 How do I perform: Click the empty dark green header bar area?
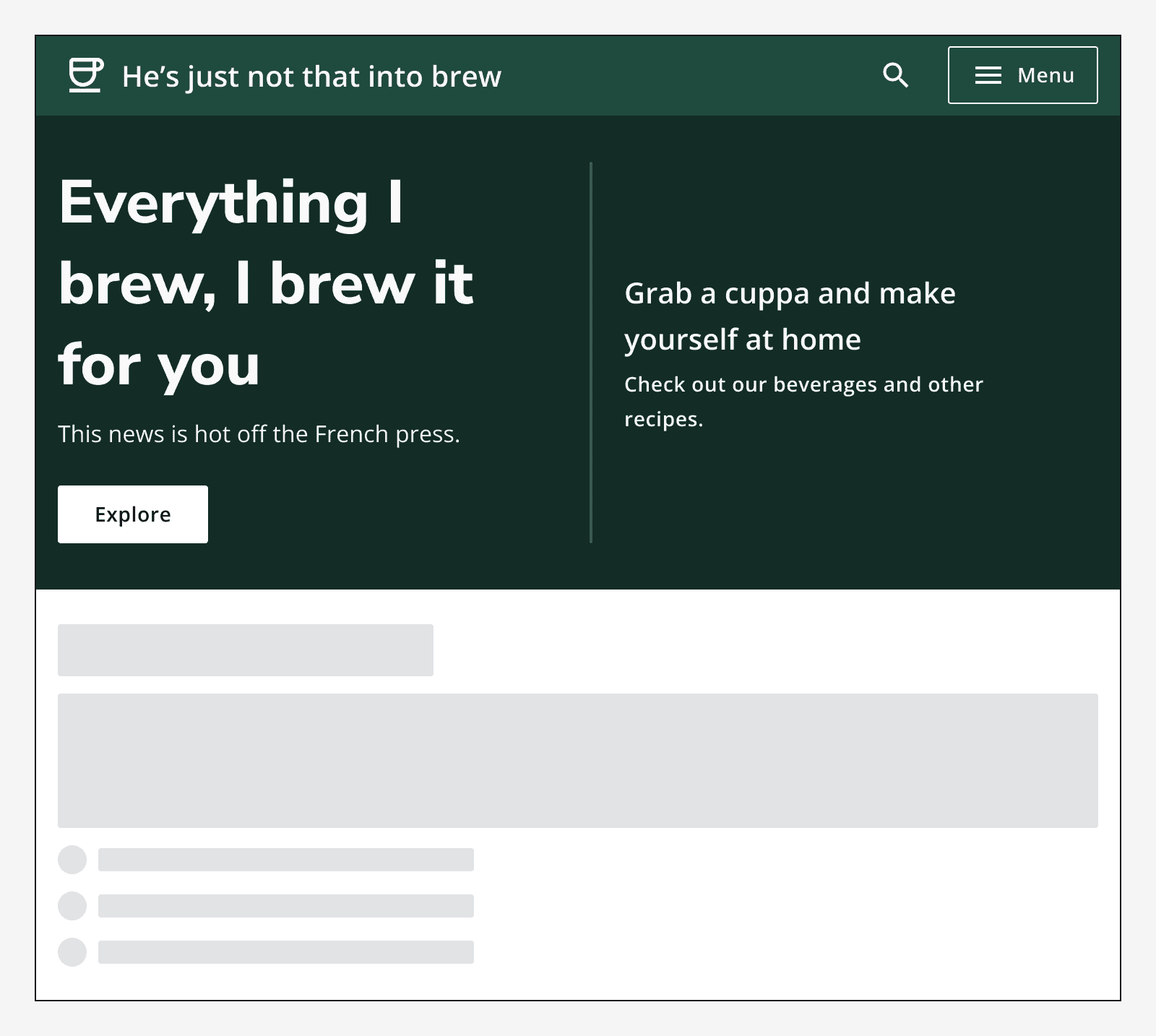click(x=686, y=75)
